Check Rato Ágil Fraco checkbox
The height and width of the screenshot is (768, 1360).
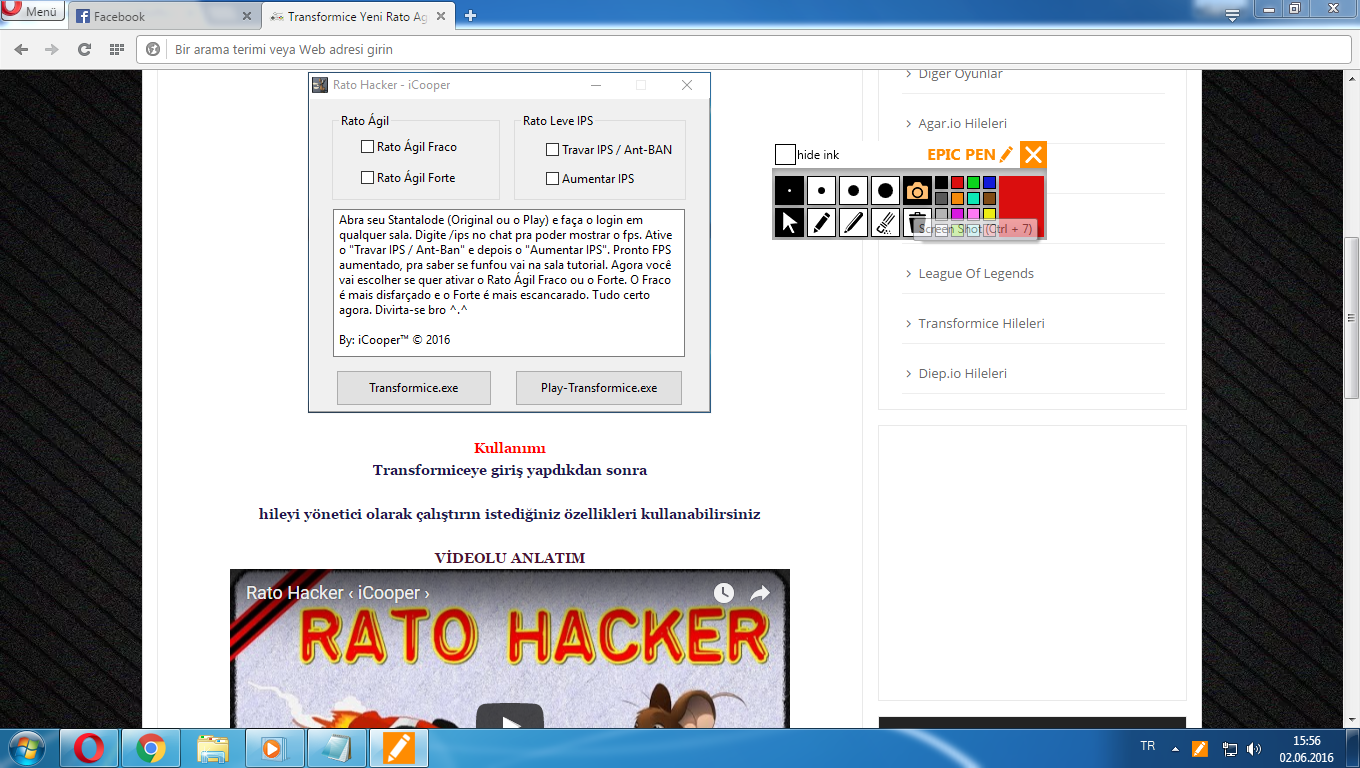367,147
